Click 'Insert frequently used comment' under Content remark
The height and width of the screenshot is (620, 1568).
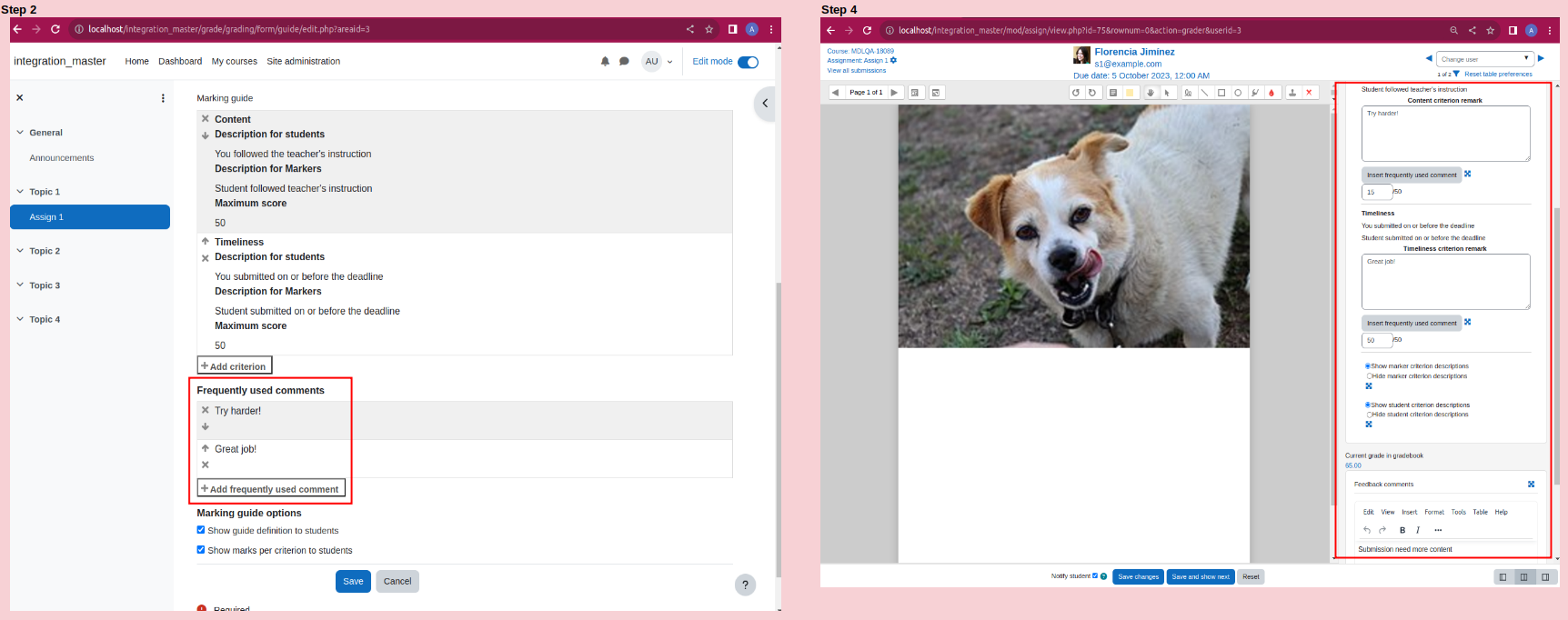pyautogui.click(x=1412, y=175)
